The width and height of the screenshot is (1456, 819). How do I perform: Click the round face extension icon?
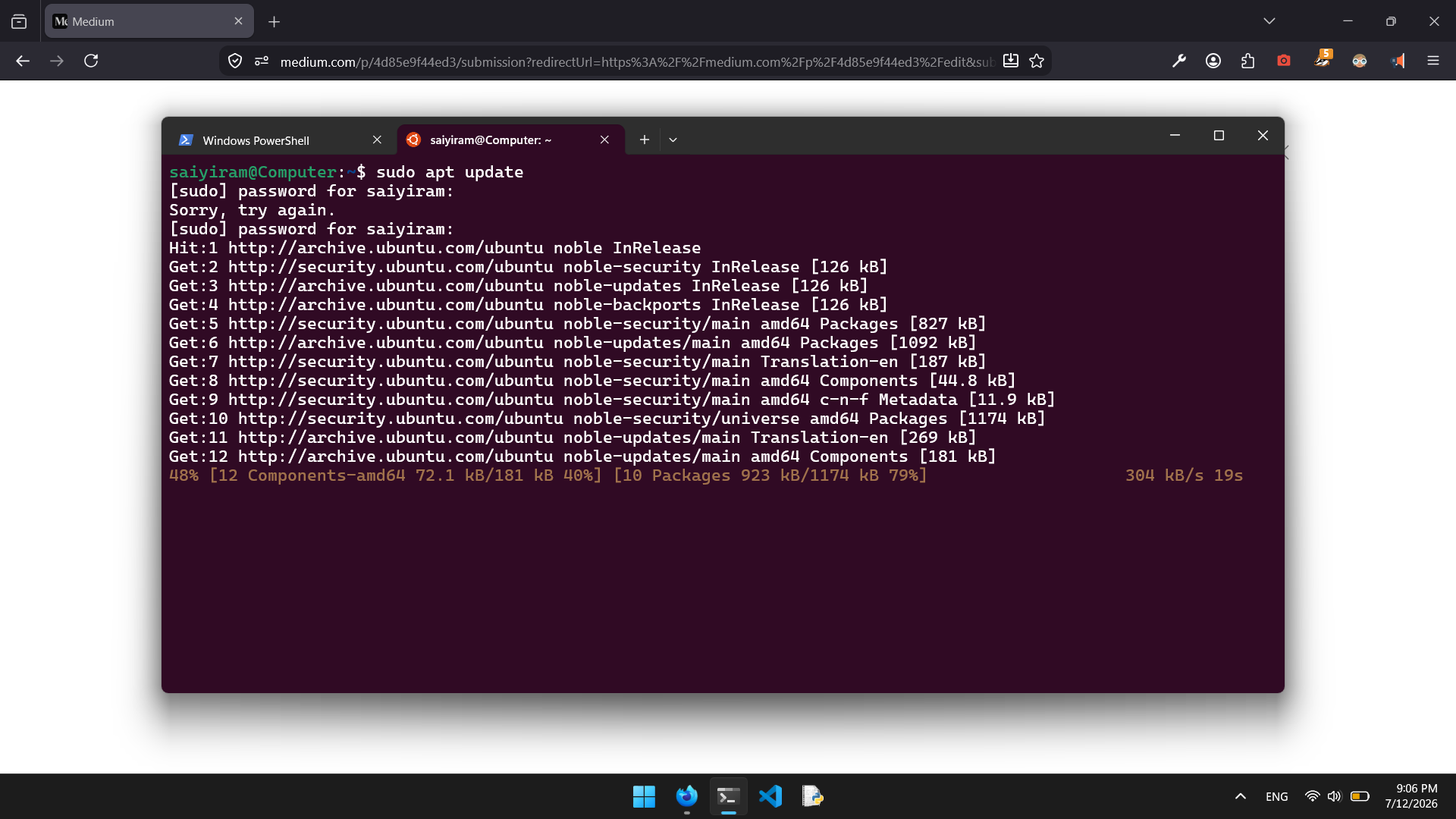(x=1360, y=61)
